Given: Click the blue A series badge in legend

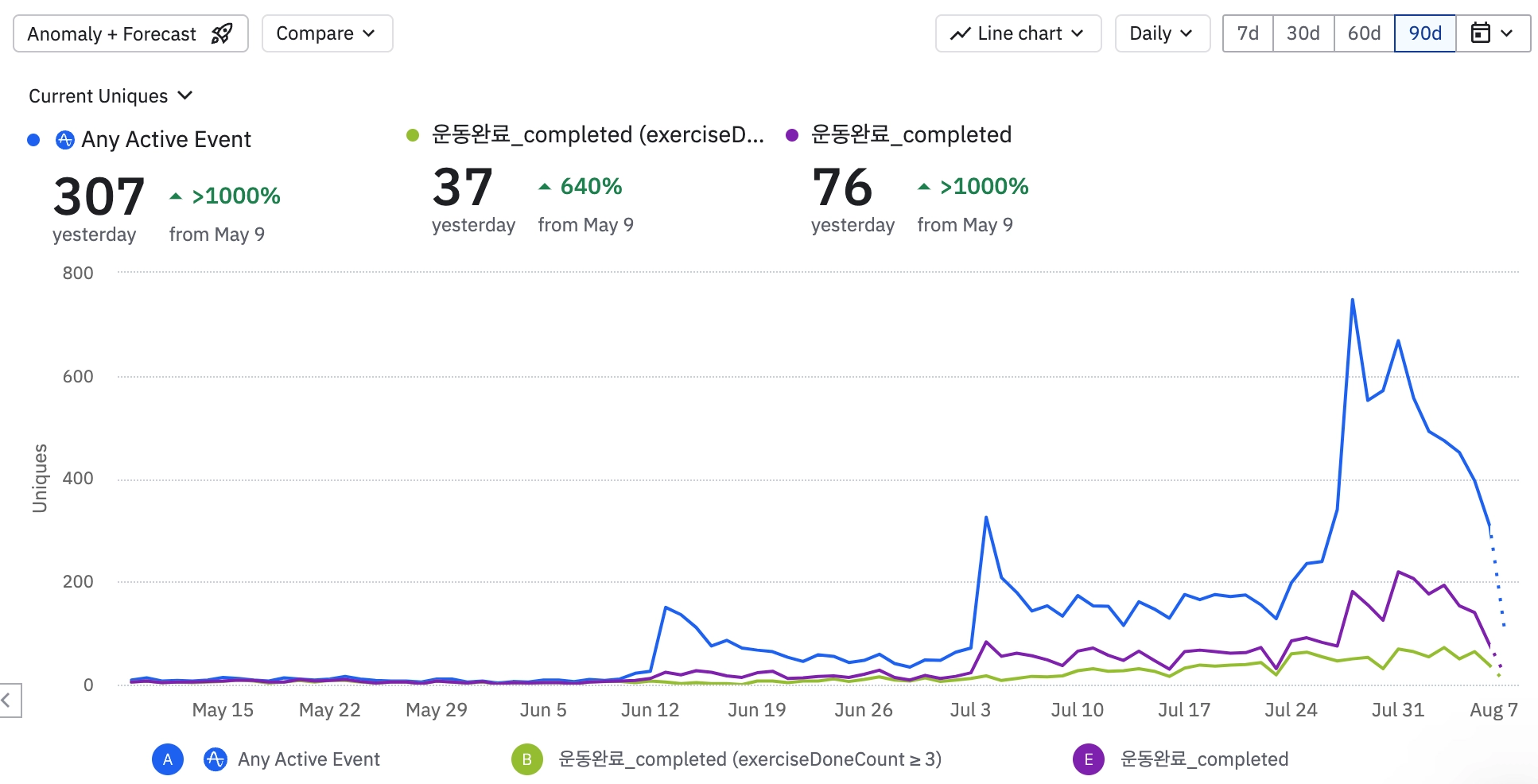Looking at the screenshot, I should pyautogui.click(x=168, y=759).
